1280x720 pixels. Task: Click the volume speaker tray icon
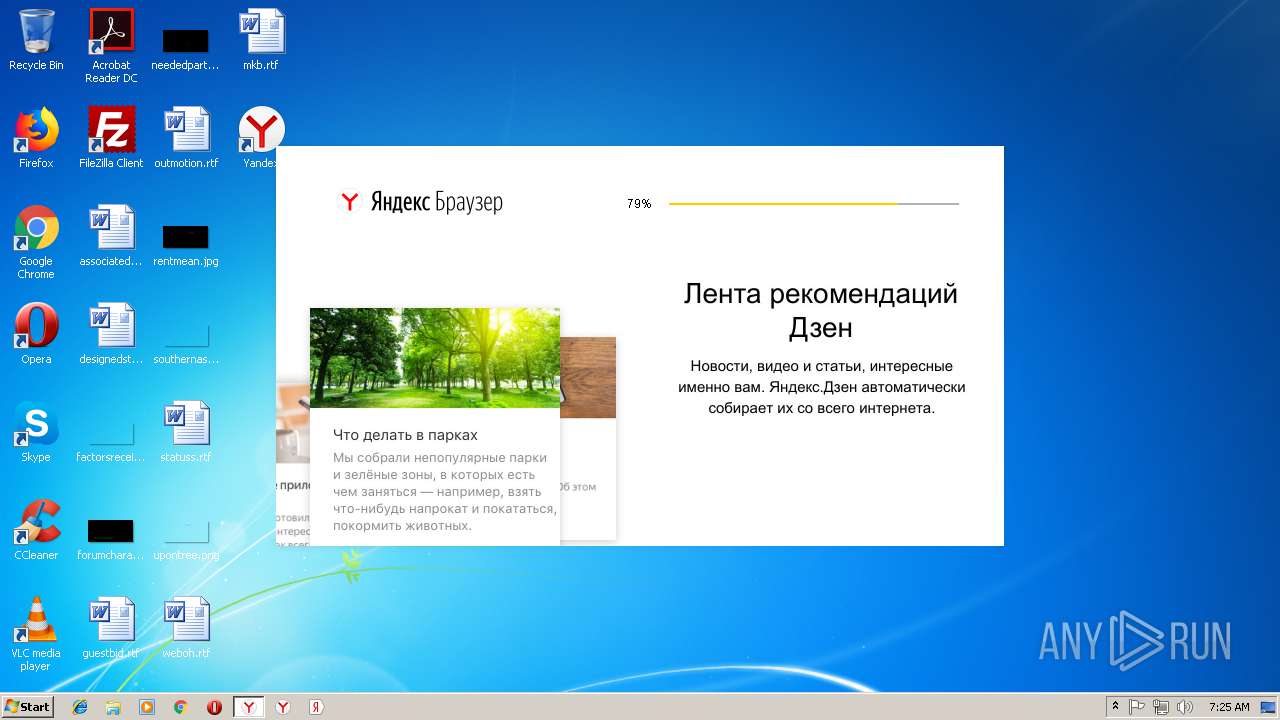[x=1185, y=707]
